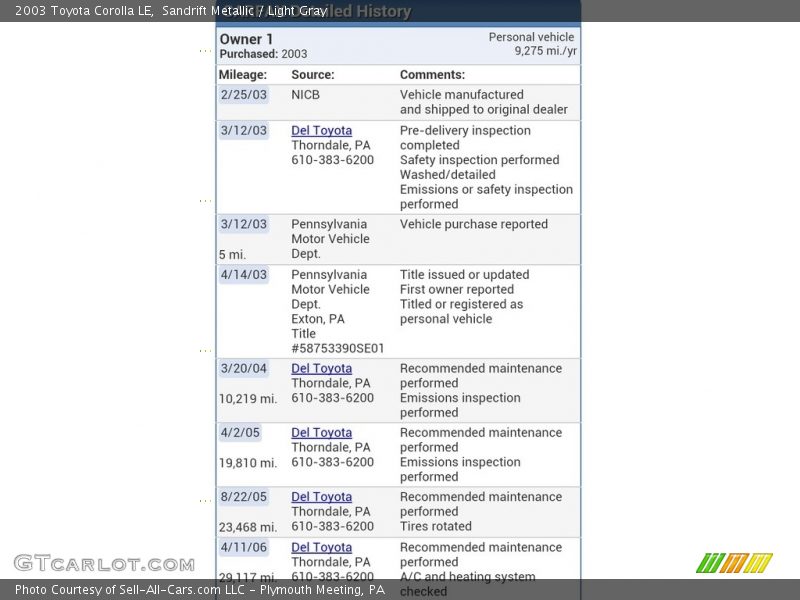Click the 2/25/03 date cell
This screenshot has width=800, height=600.
point(243,95)
